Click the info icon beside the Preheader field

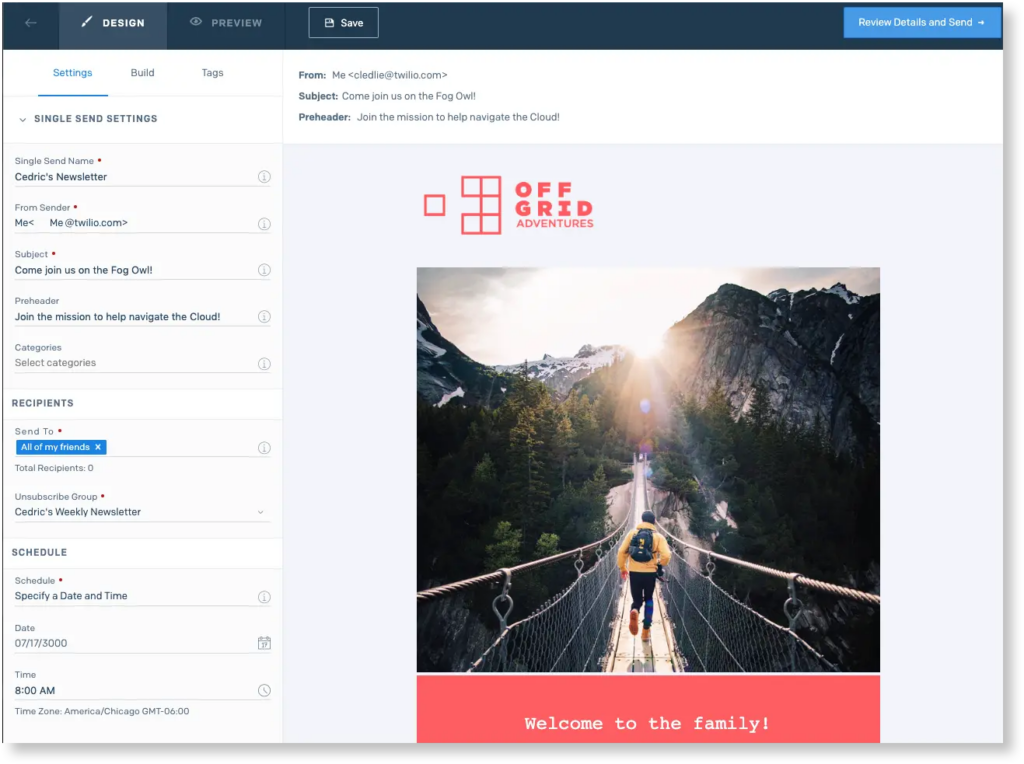[x=264, y=316]
